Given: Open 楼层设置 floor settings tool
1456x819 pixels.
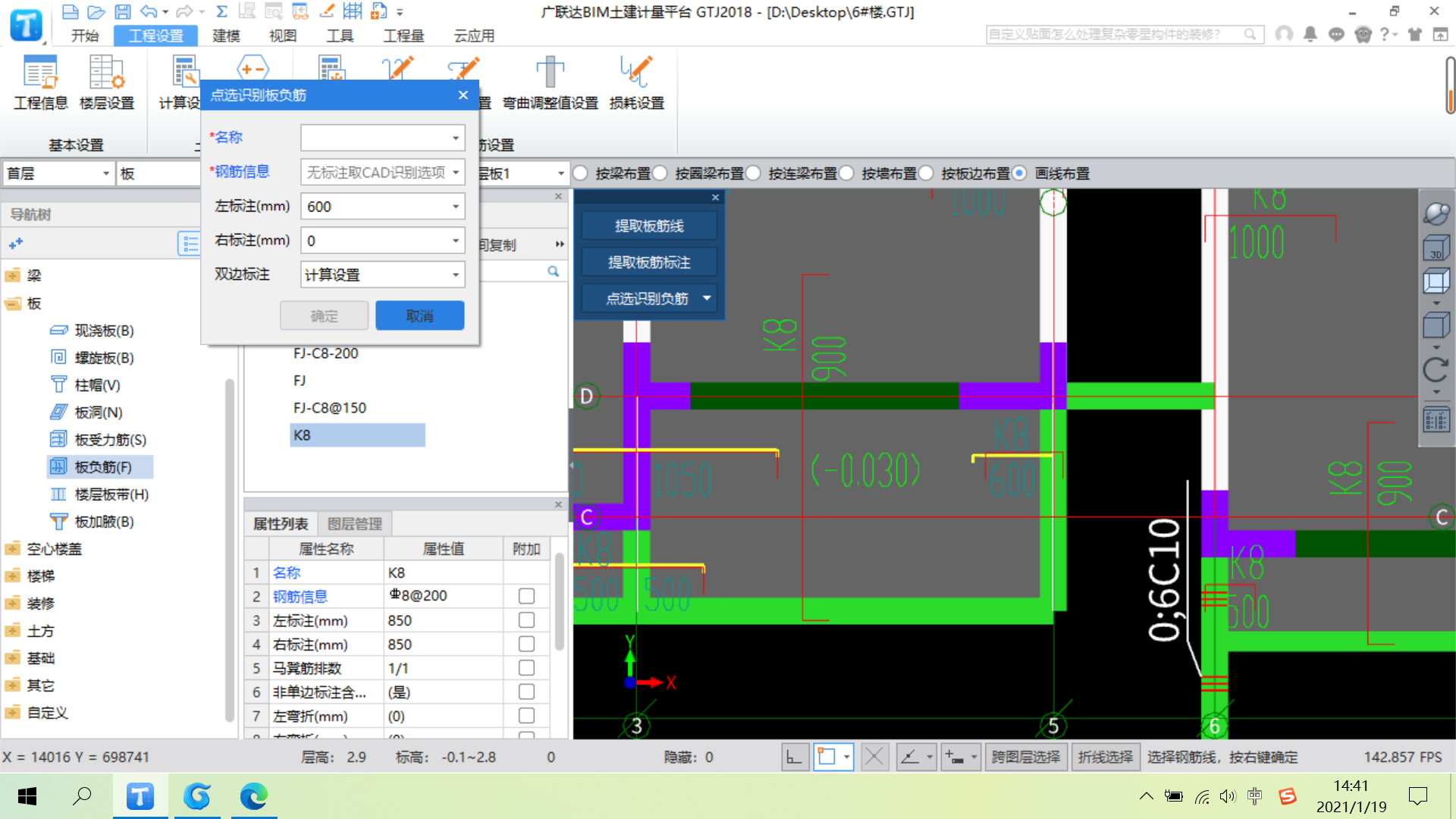Looking at the screenshot, I should coord(107,83).
